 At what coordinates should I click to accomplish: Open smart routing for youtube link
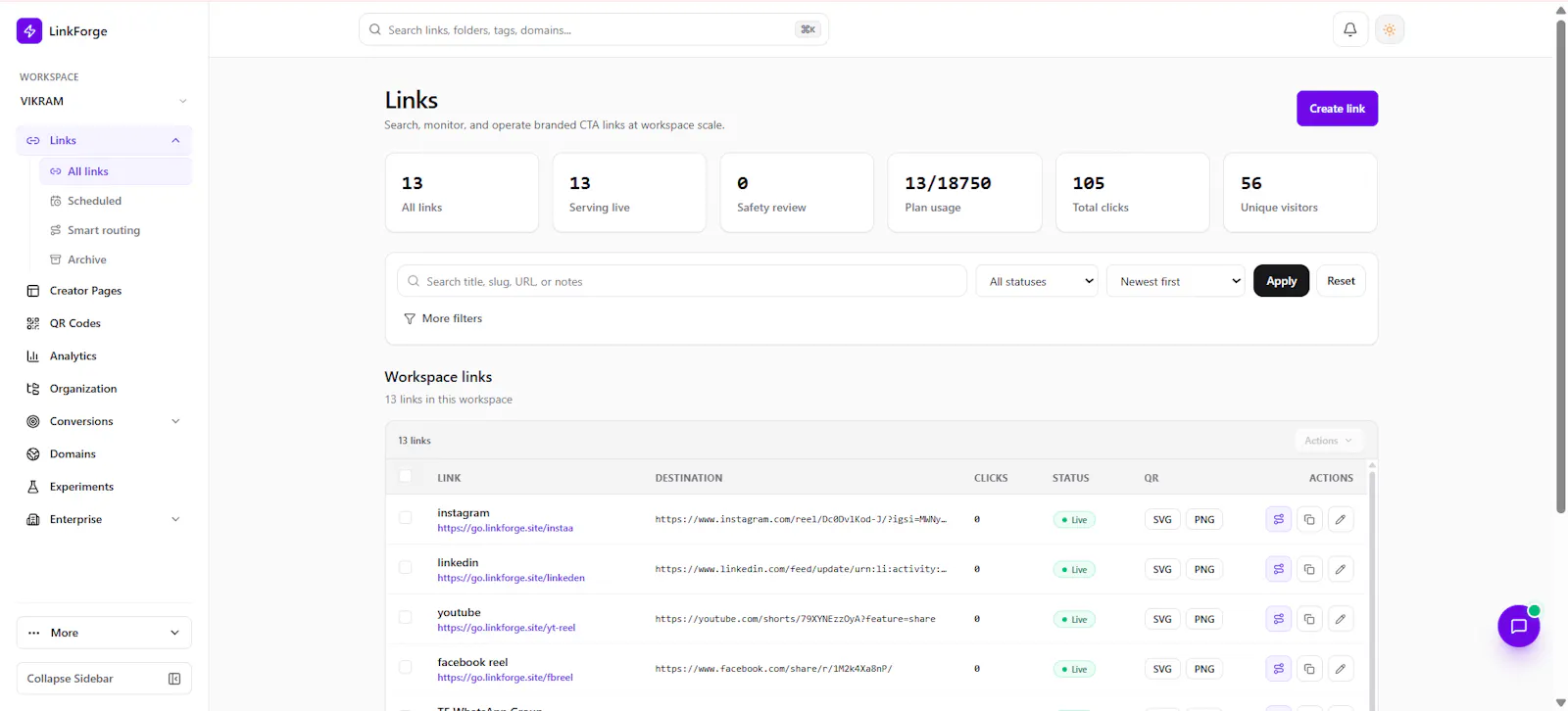coord(1278,619)
